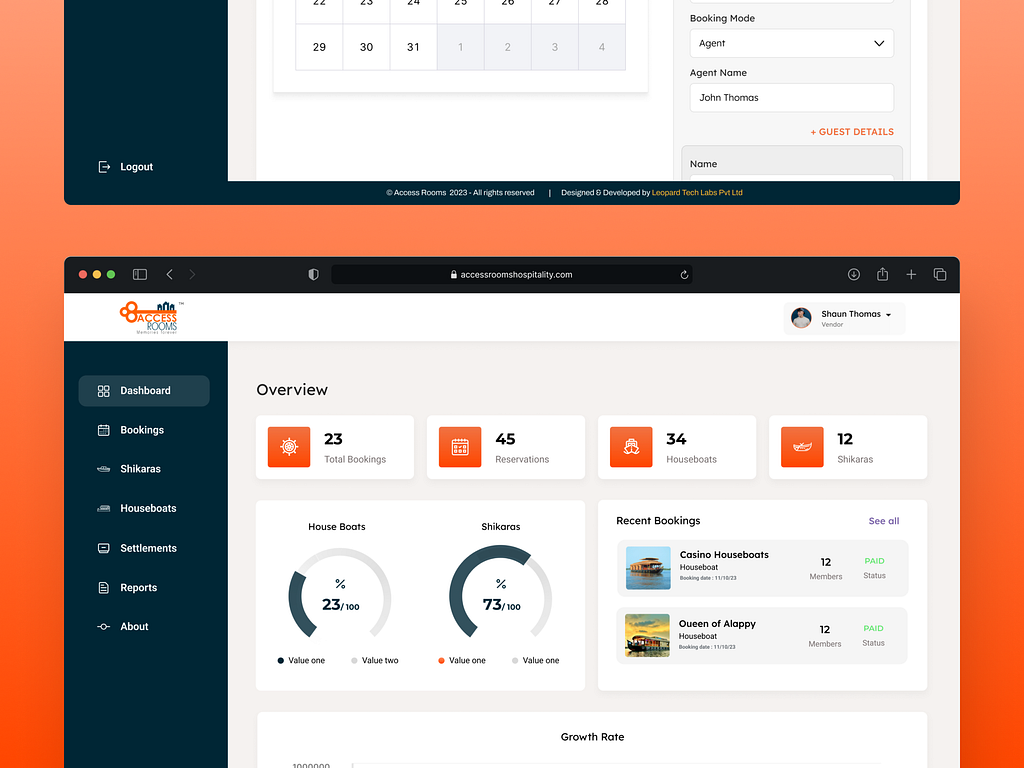Click the About icon in sidebar
The height and width of the screenshot is (768, 1024).
(x=104, y=627)
